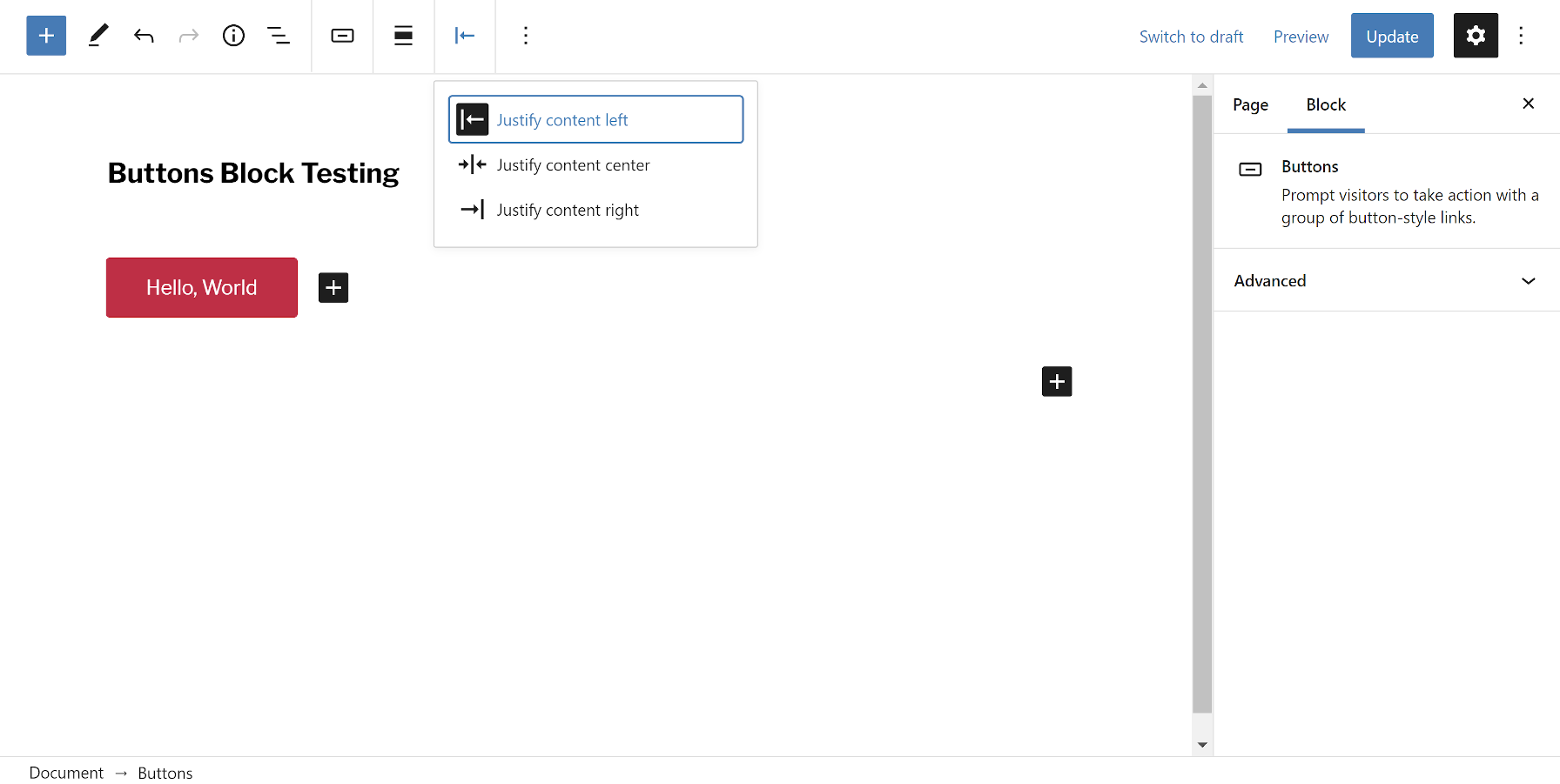Click the inline appender next to Hello, World
Screen dimensions: 1560x784
[x=333, y=287]
